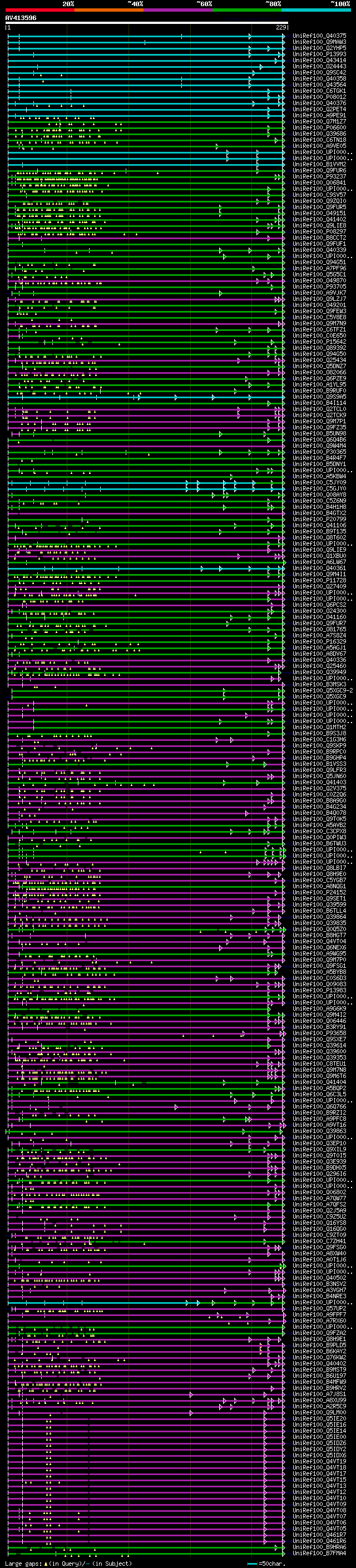Select the UniRef100_Q39949 label

319,672
